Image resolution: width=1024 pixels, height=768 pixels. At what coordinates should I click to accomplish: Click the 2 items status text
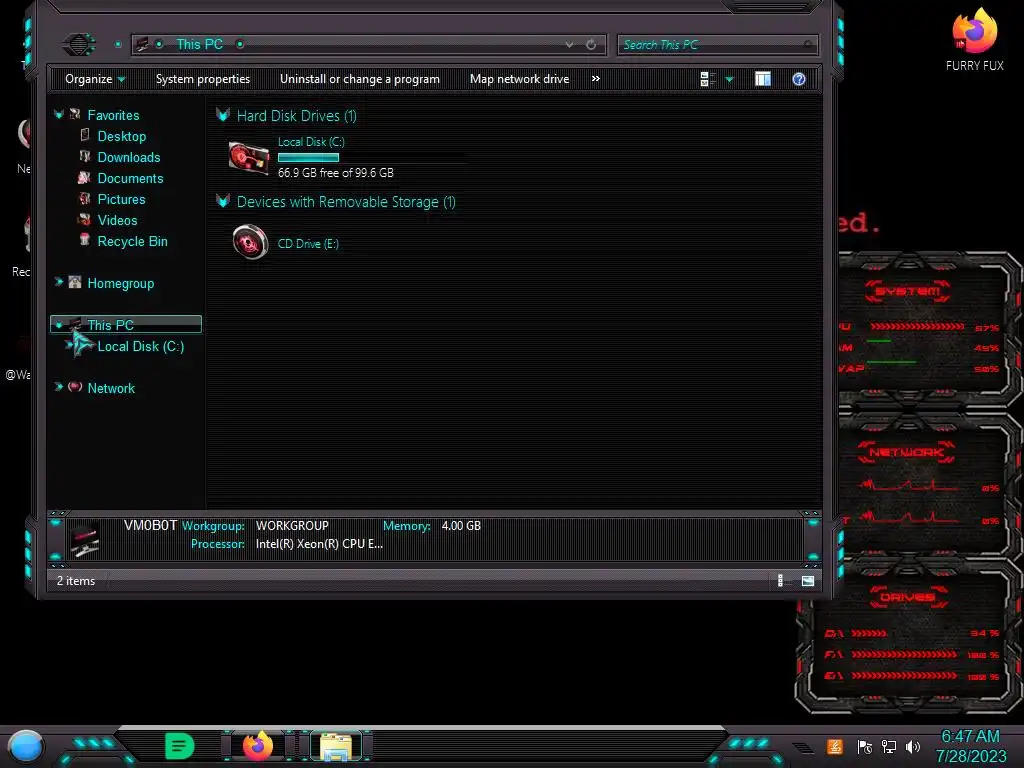[x=76, y=581]
